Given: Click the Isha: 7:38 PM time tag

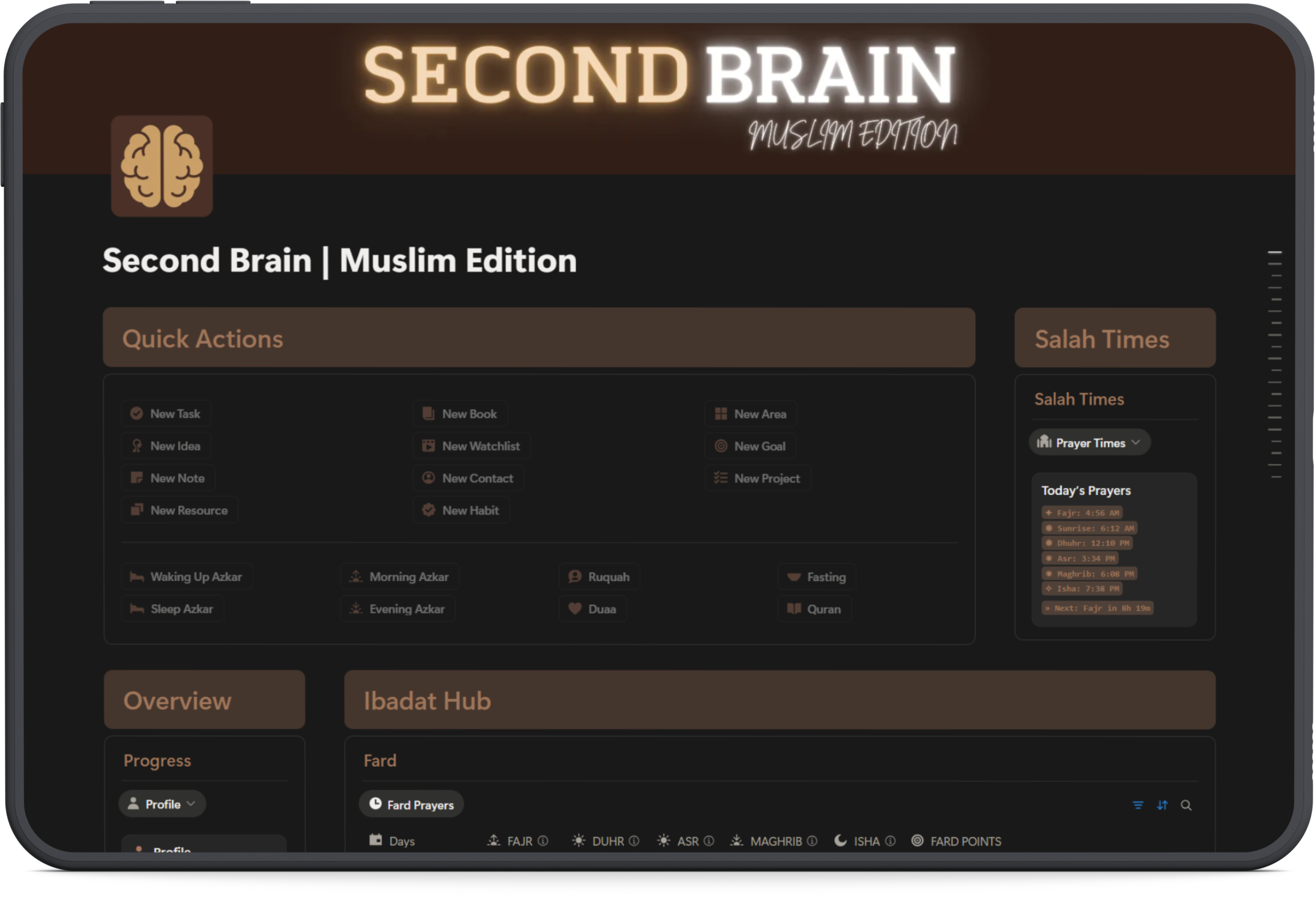Looking at the screenshot, I should point(1082,589).
